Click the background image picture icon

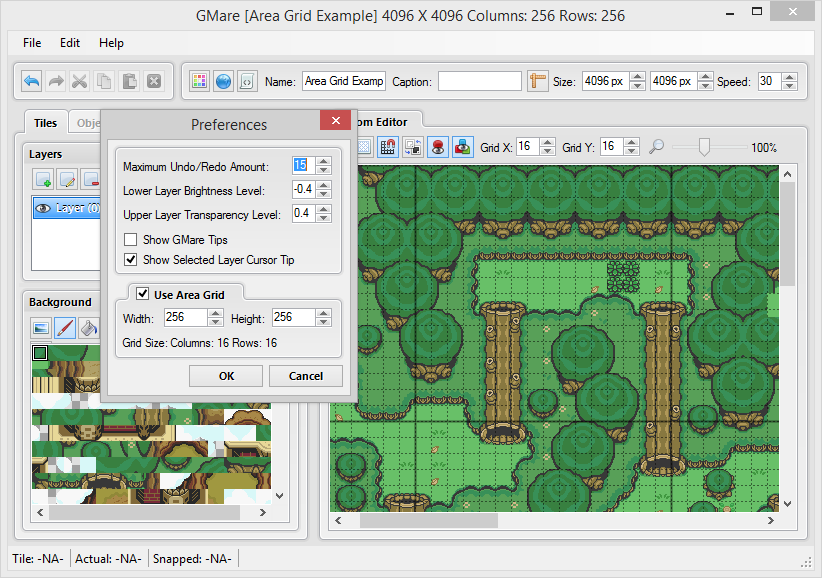(x=41, y=328)
